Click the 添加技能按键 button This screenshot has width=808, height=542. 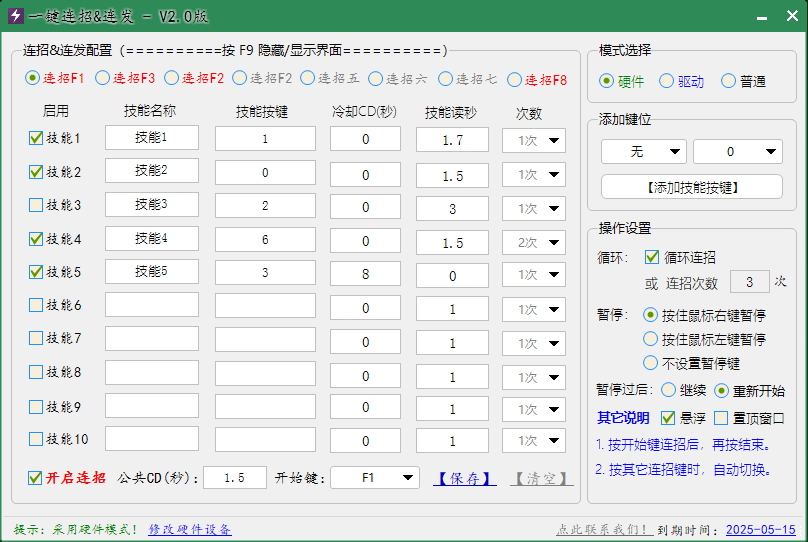[x=691, y=187]
